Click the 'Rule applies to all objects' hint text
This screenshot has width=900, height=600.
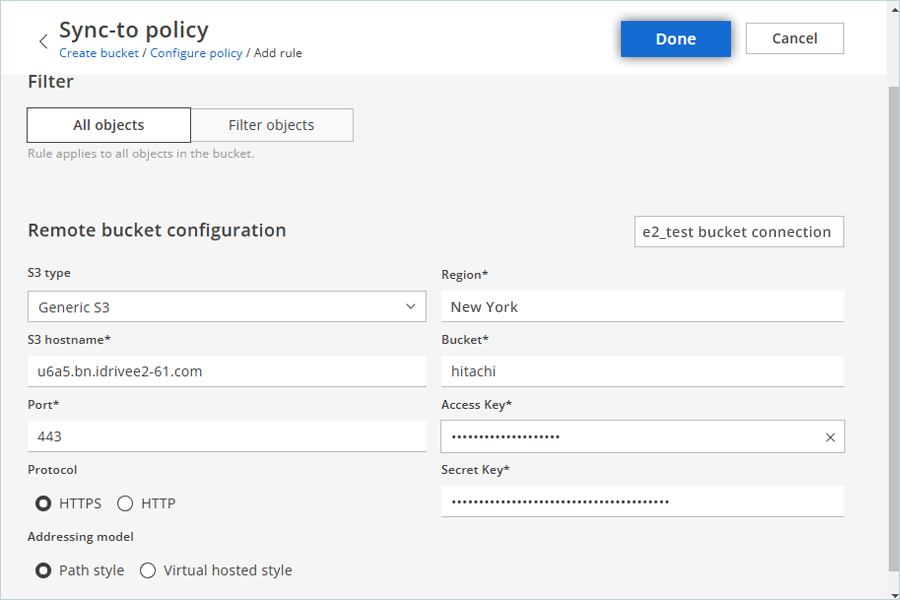pyautogui.click(x=141, y=154)
